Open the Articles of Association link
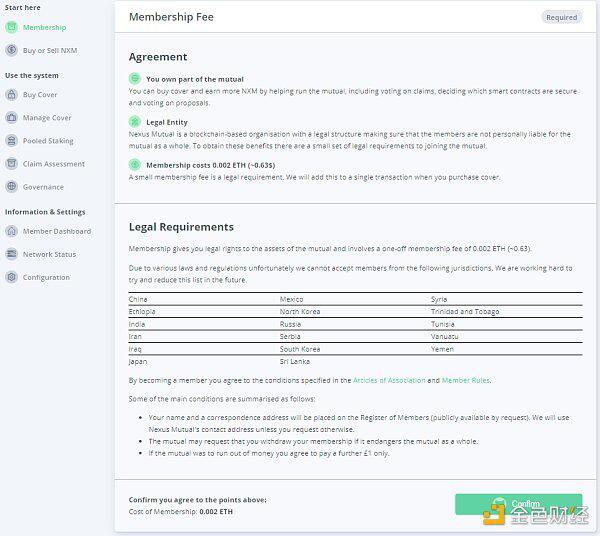 point(389,380)
